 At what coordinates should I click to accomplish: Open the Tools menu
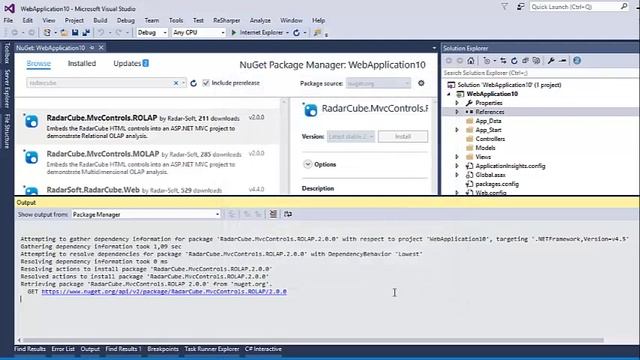pyautogui.click(x=176, y=20)
